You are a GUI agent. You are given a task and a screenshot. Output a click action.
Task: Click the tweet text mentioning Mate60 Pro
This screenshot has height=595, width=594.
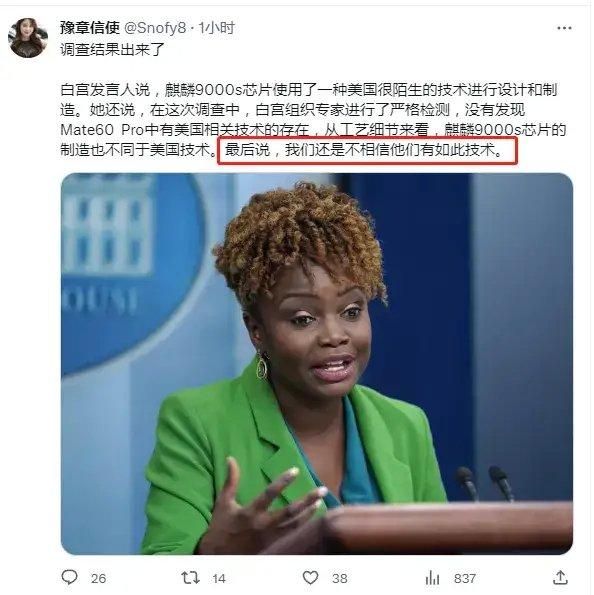314,119
